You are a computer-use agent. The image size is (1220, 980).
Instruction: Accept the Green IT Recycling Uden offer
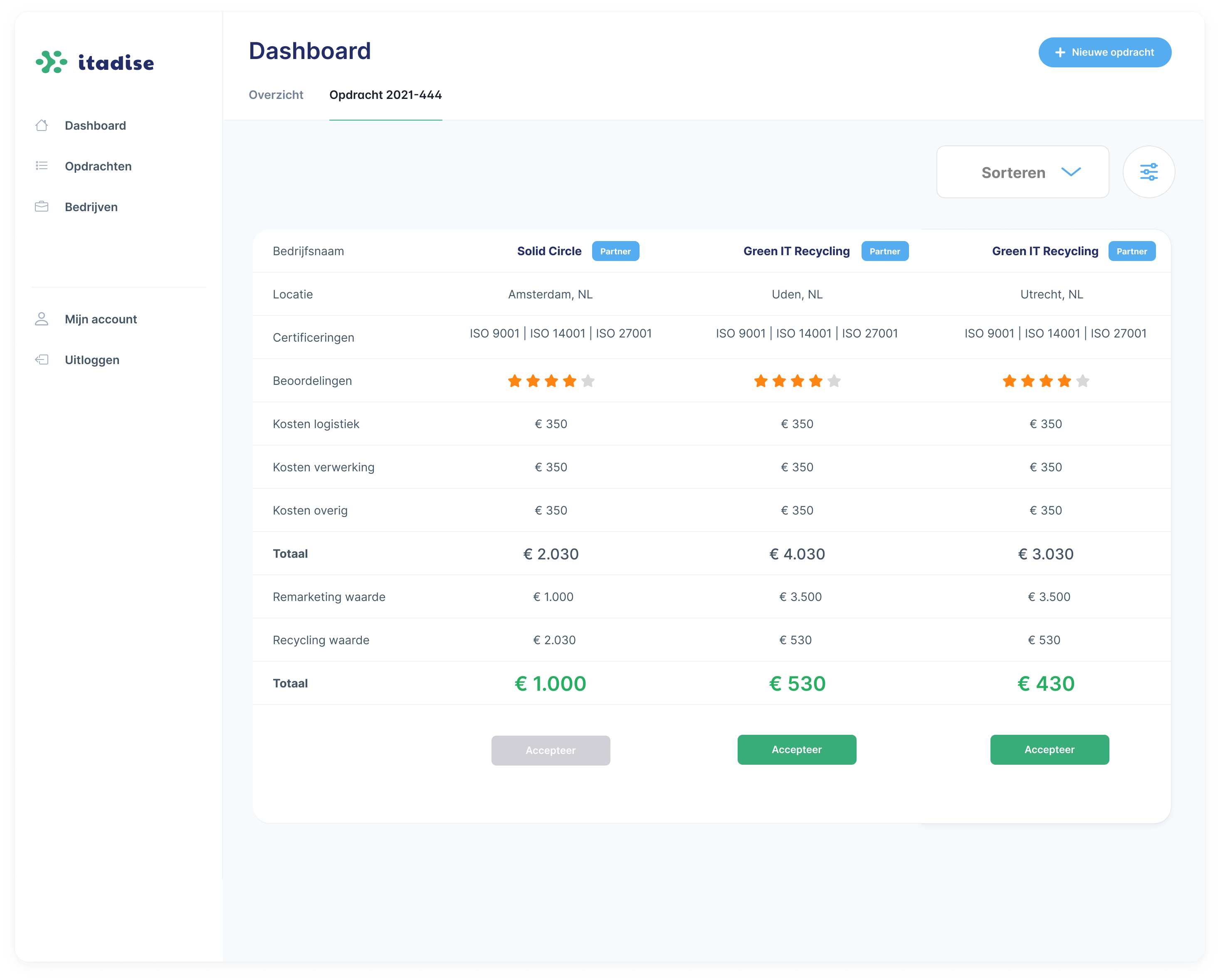point(796,749)
